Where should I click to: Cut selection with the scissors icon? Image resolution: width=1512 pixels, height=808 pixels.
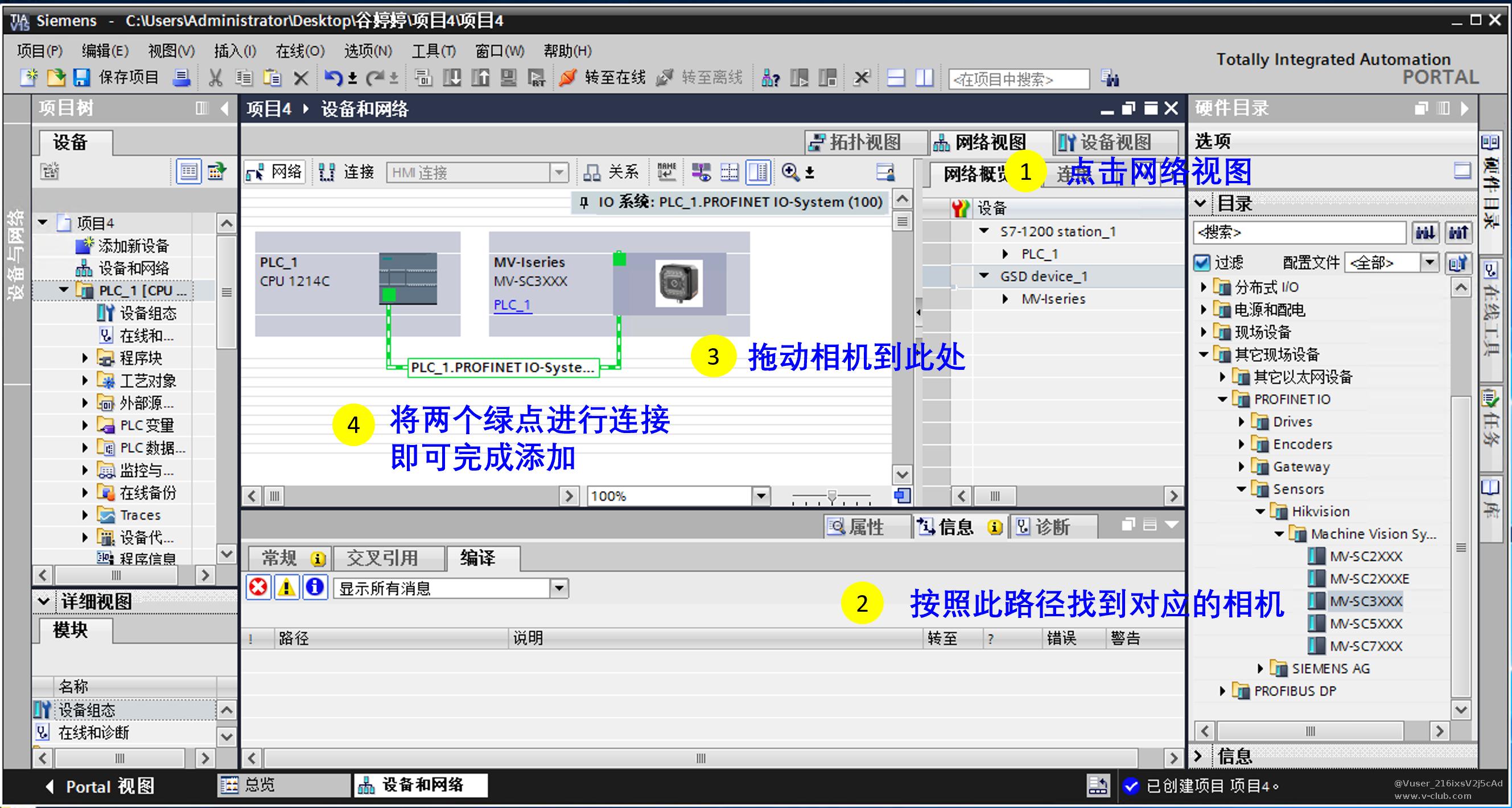(216, 77)
